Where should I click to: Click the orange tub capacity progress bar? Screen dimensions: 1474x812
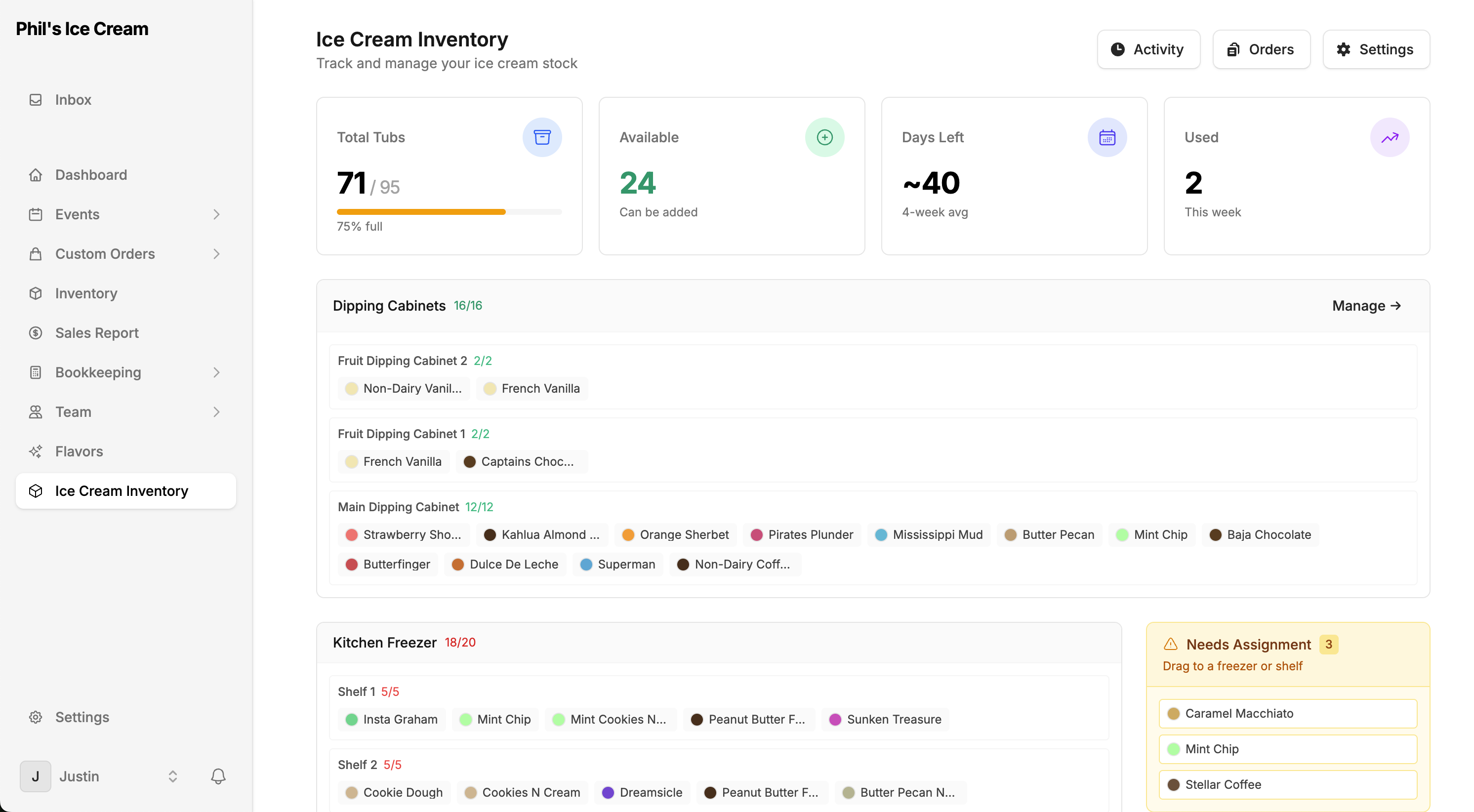(421, 212)
